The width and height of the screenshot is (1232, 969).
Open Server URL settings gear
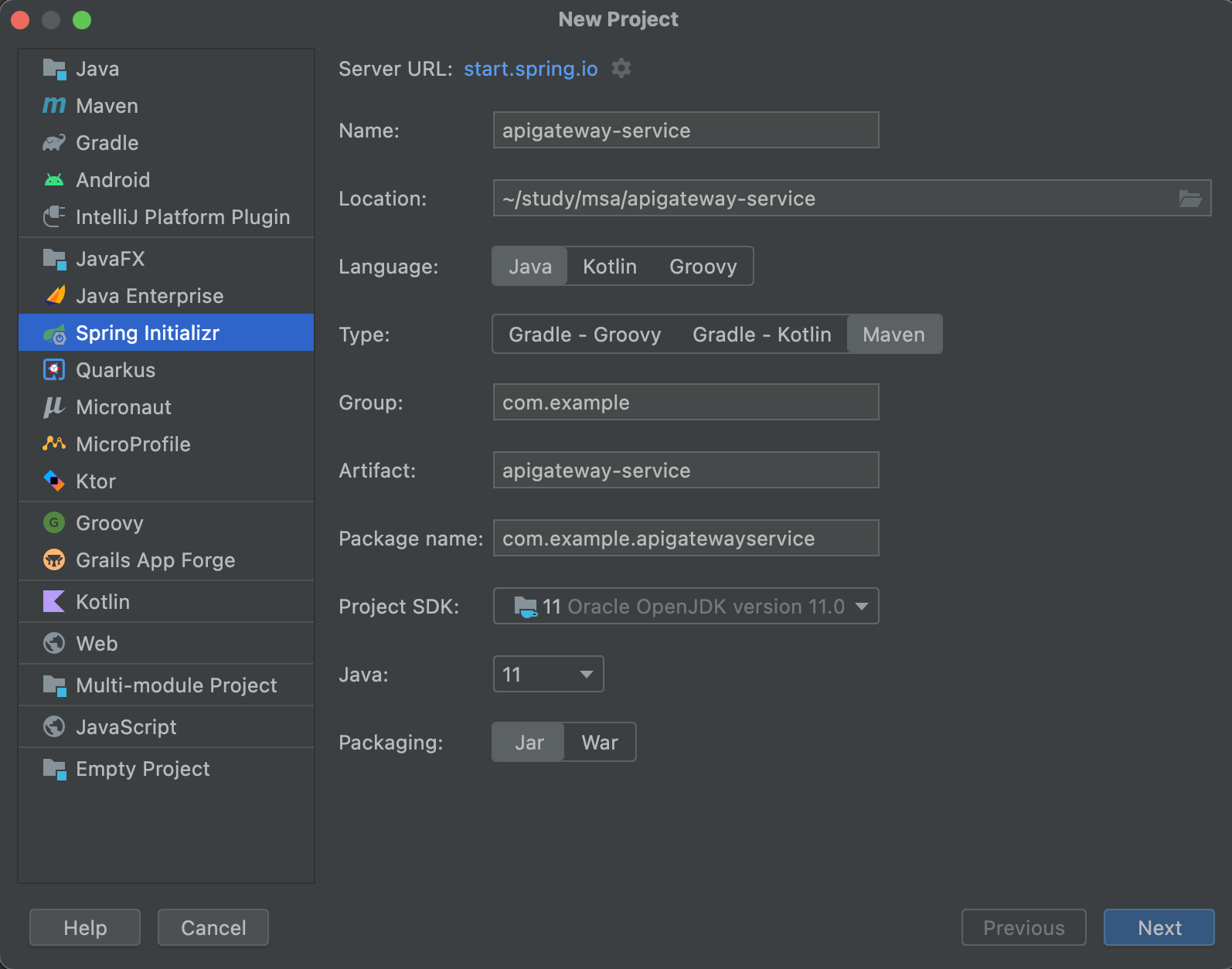[621, 69]
